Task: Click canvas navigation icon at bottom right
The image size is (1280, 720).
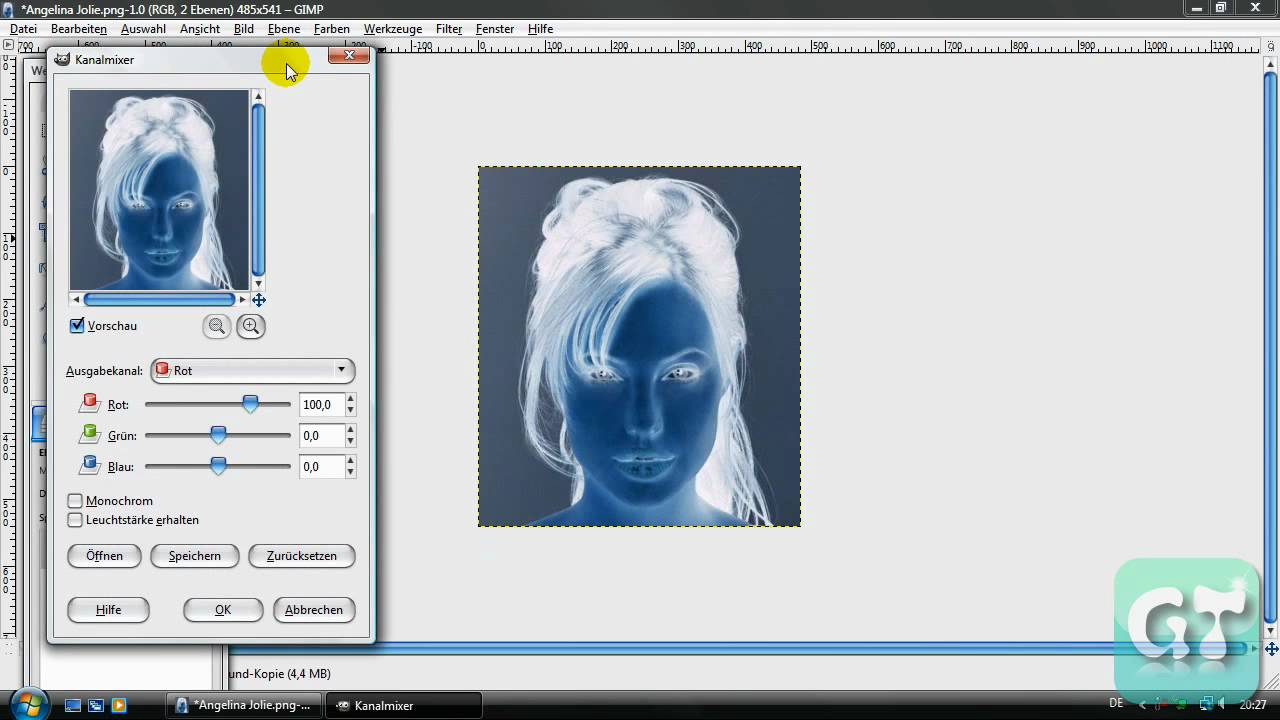Action: (x=1271, y=649)
